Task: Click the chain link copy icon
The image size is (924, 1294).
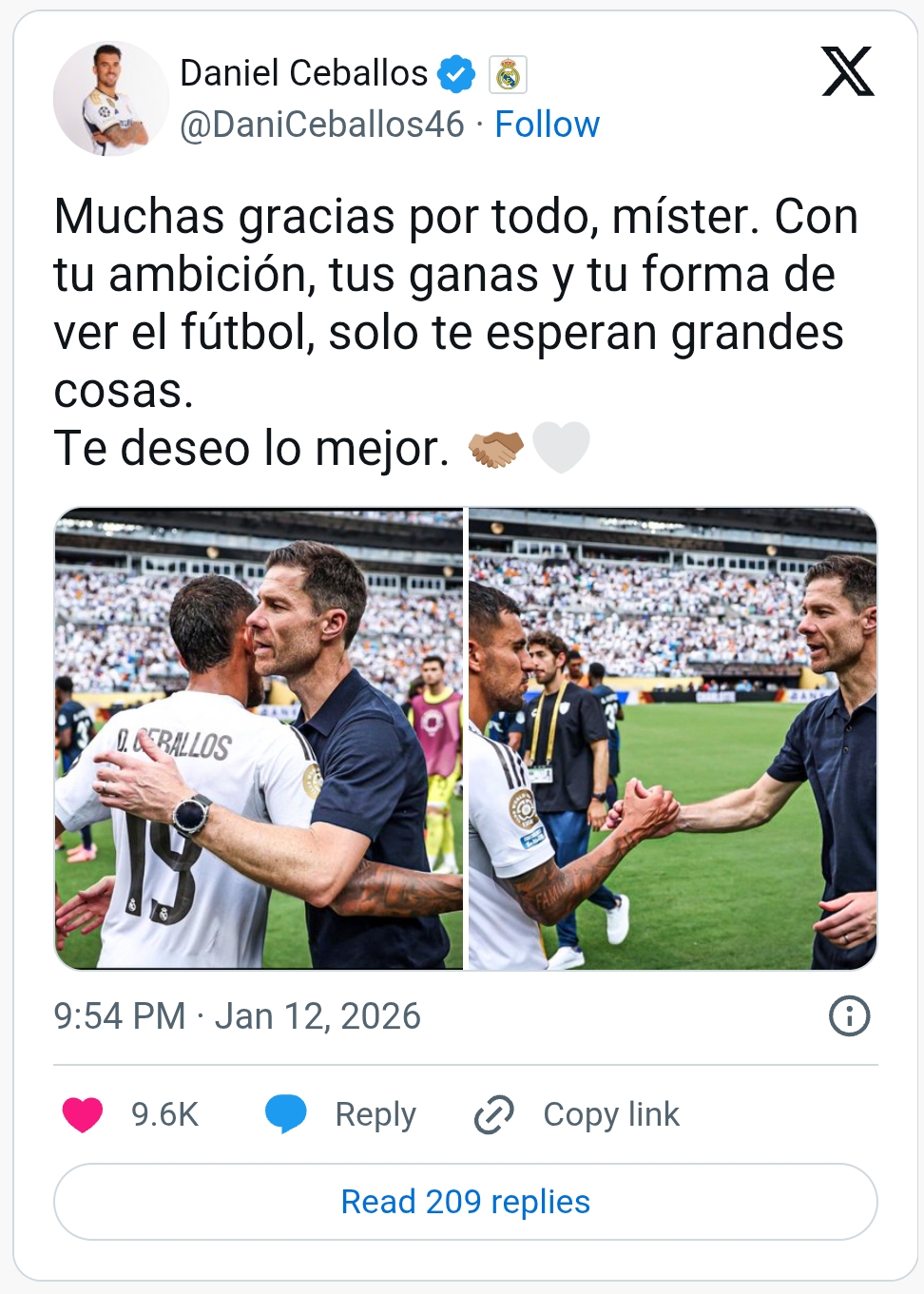Action: (x=493, y=1114)
